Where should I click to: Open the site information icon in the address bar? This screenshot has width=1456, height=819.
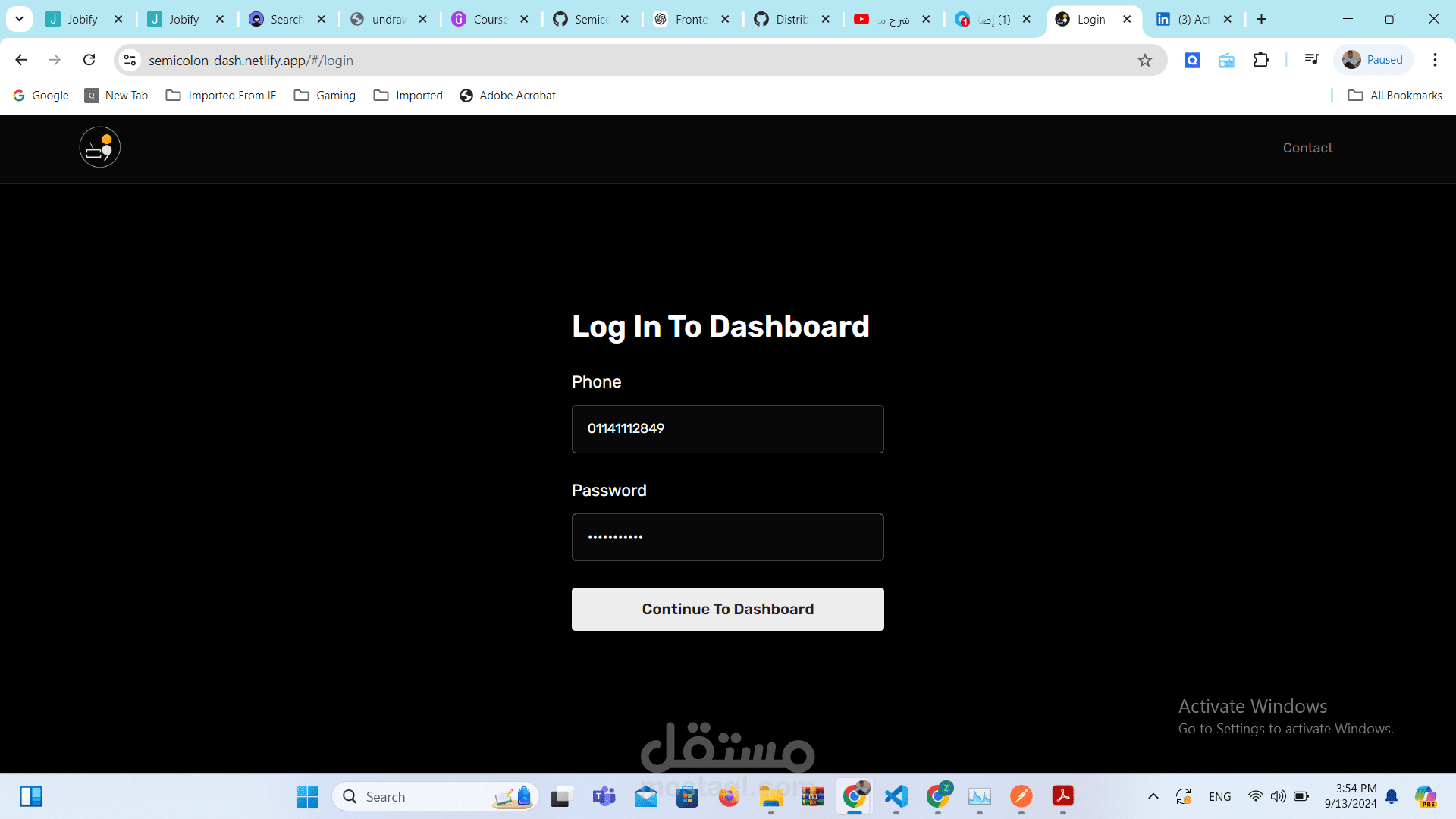(x=130, y=60)
